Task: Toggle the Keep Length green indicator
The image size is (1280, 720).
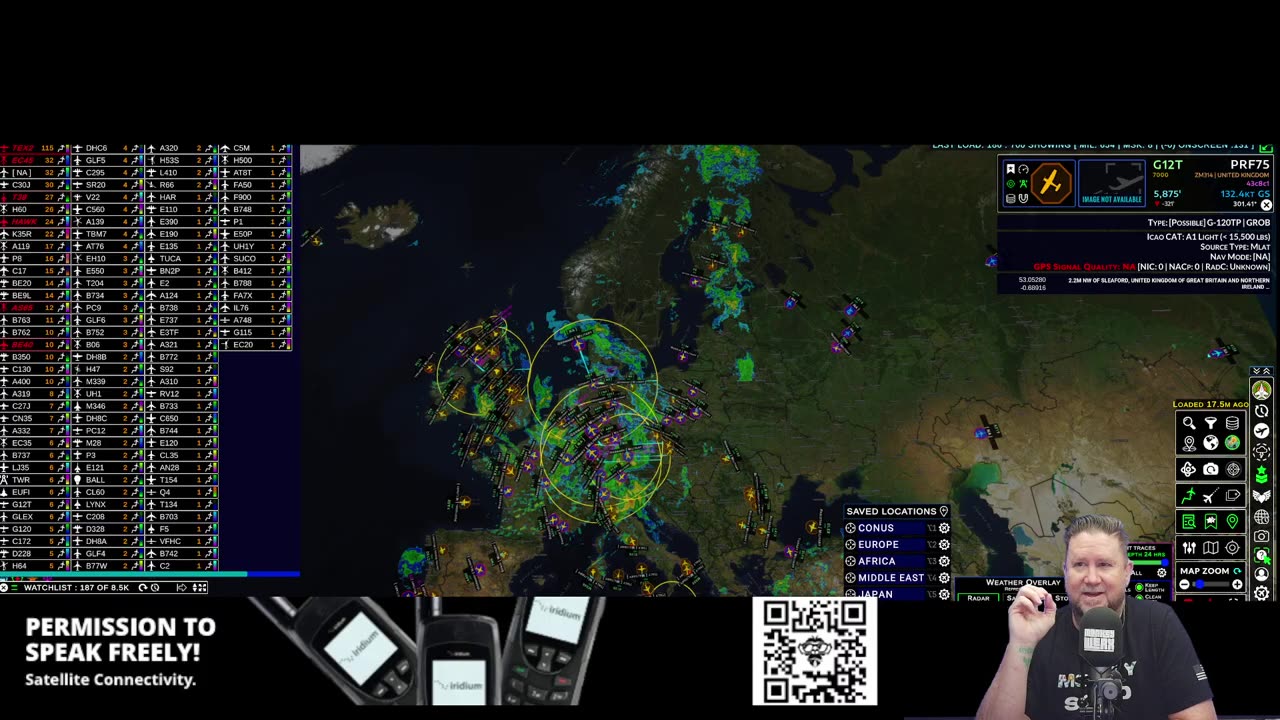Action: [x=1139, y=587]
